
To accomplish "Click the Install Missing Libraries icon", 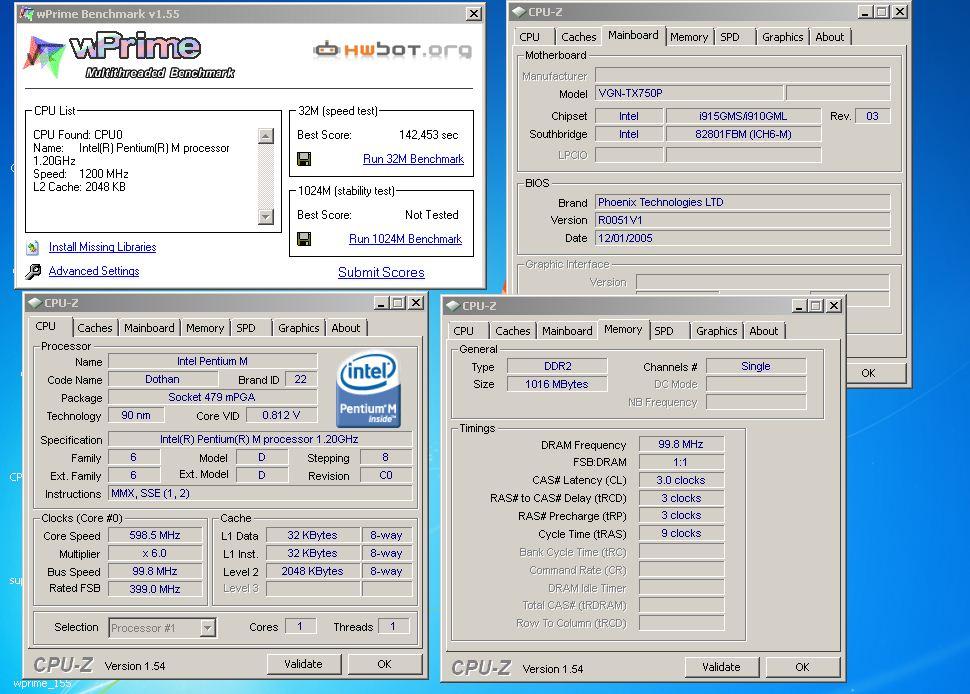I will (x=33, y=247).
